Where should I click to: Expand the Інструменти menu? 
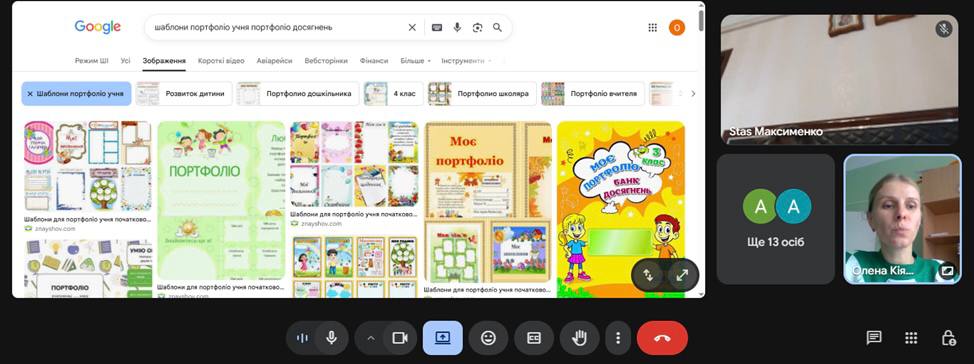coord(466,61)
